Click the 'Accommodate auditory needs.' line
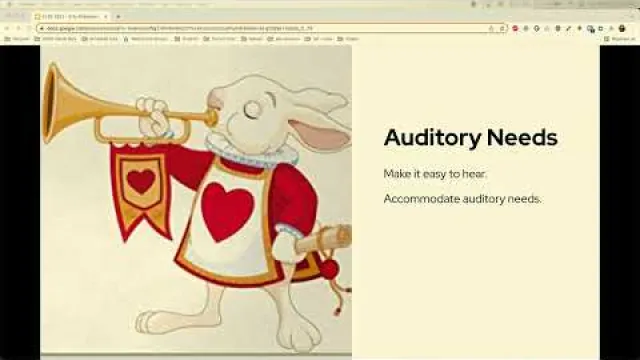The height and width of the screenshot is (360, 640). coord(462,199)
